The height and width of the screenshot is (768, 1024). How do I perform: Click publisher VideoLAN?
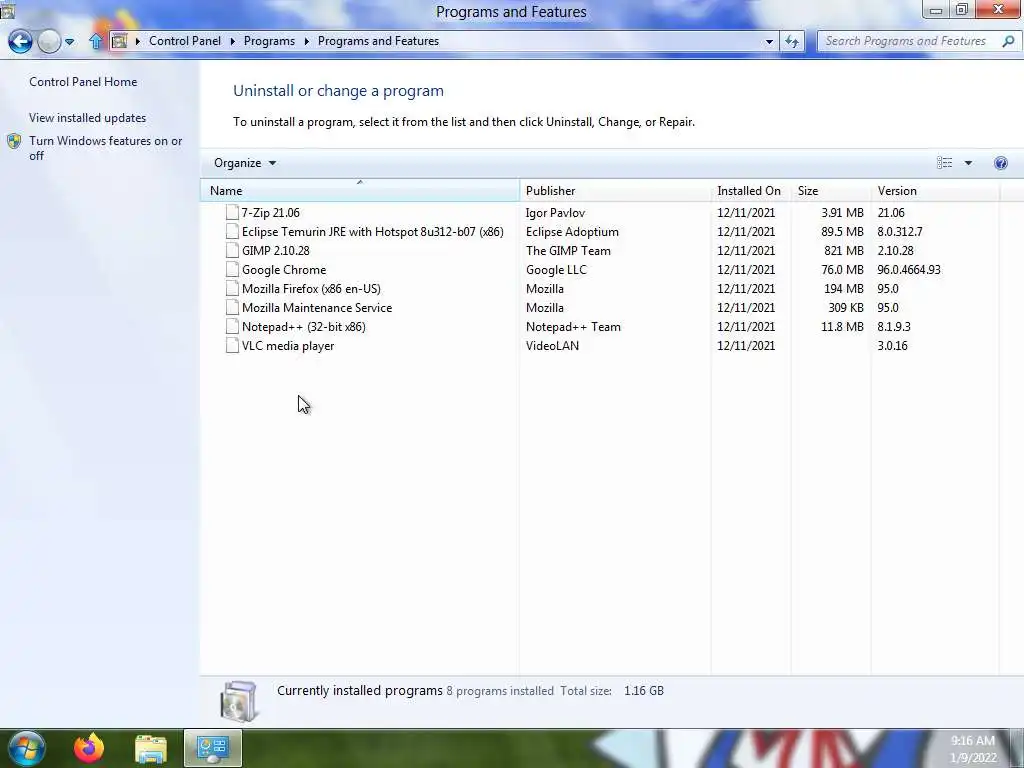(x=552, y=345)
